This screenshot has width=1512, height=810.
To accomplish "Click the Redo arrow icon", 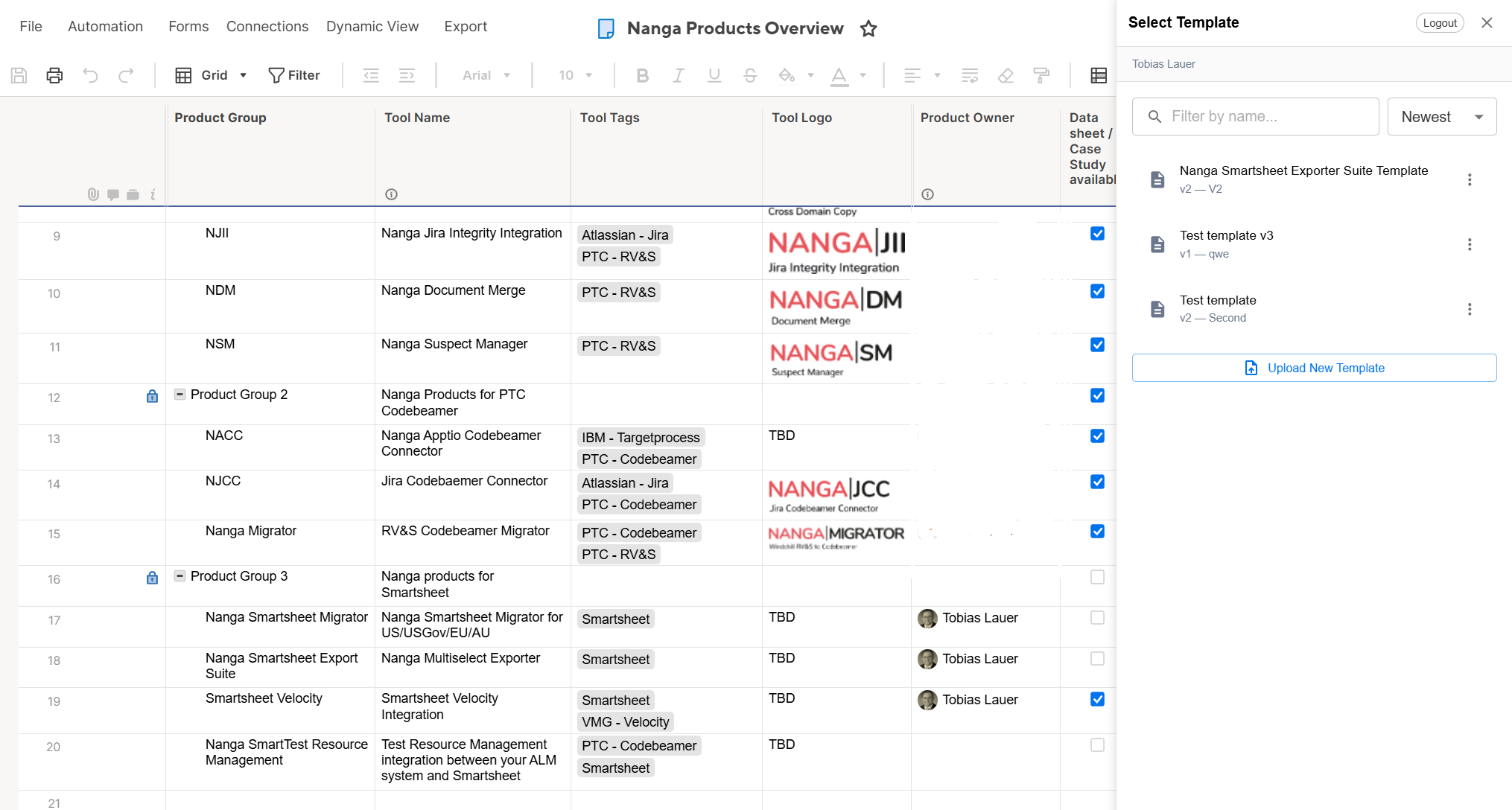I will (126, 75).
